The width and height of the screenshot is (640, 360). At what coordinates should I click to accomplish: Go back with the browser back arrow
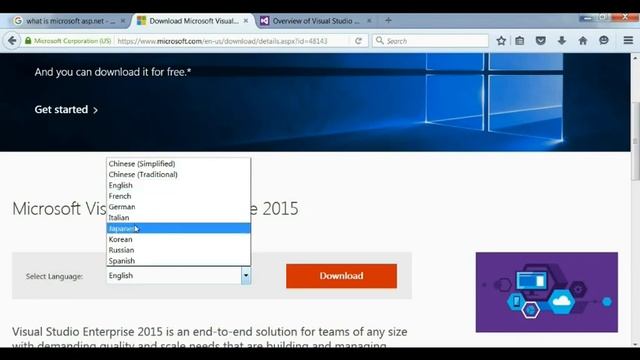12,41
